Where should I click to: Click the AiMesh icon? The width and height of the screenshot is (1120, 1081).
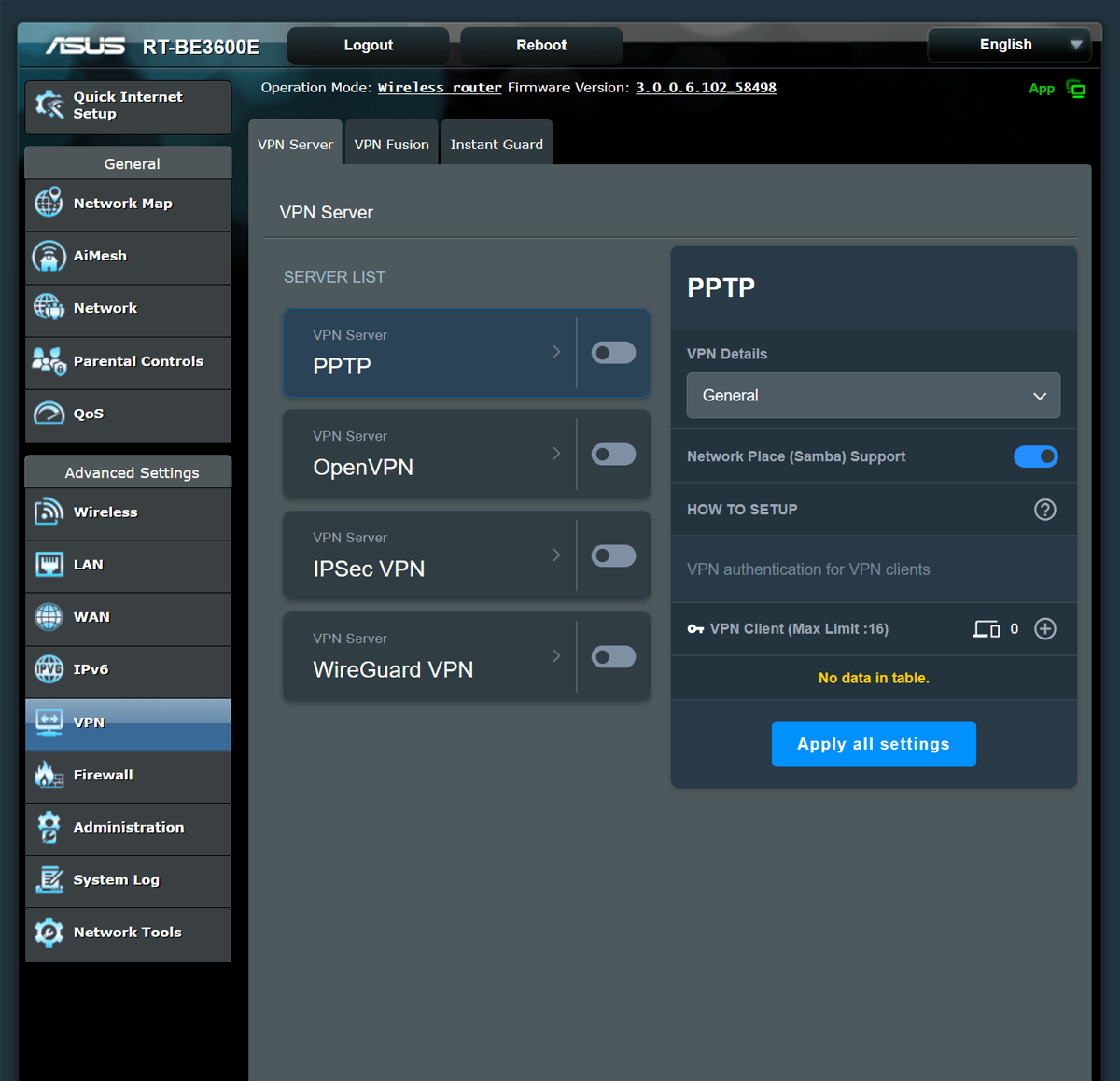click(49, 256)
